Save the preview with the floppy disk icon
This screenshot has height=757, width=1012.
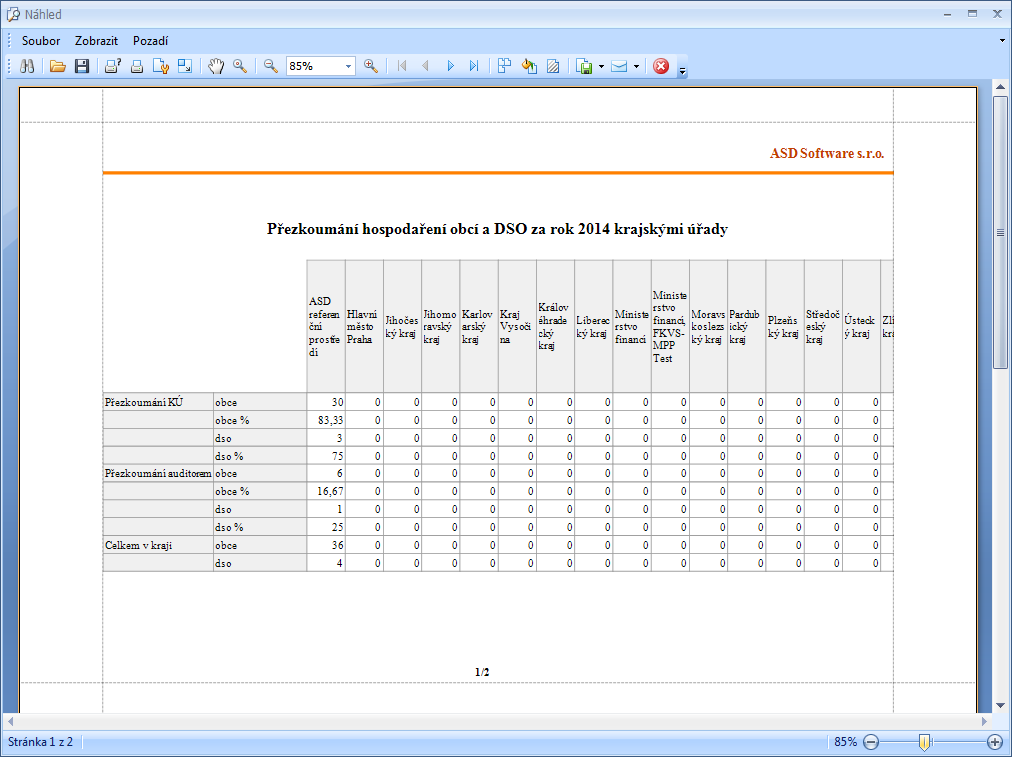(82, 66)
